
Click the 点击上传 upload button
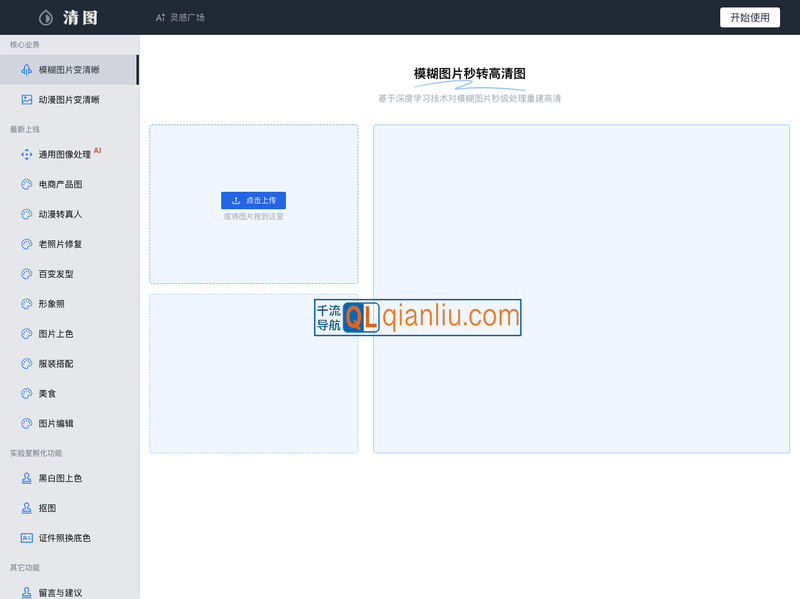pyautogui.click(x=253, y=200)
